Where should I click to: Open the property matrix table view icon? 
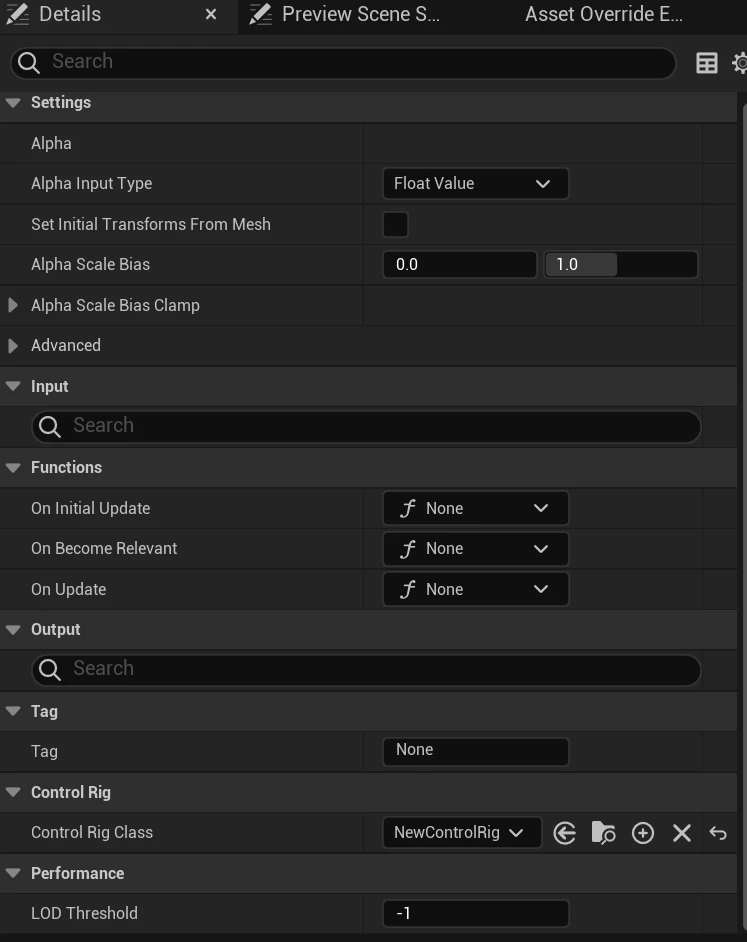coord(707,62)
